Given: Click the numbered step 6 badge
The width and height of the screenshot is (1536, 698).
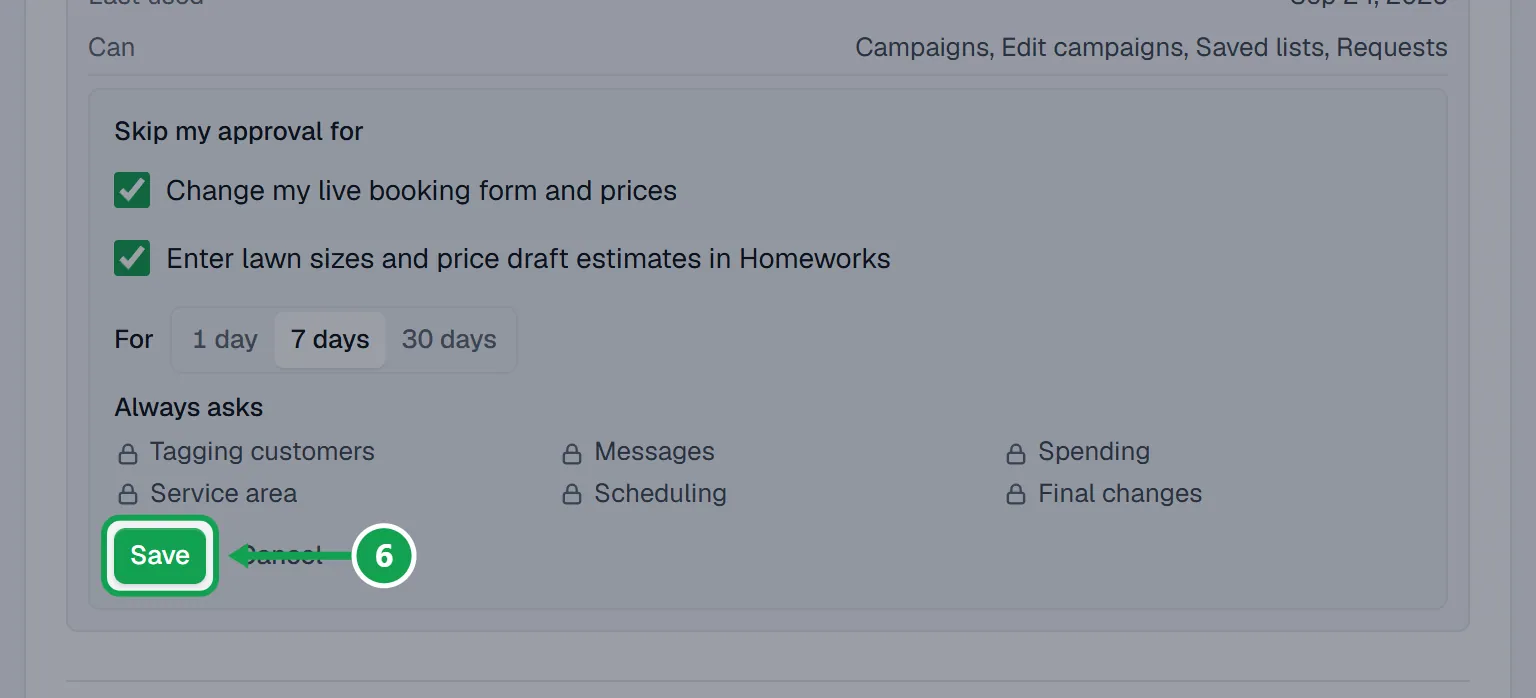Looking at the screenshot, I should (x=384, y=556).
